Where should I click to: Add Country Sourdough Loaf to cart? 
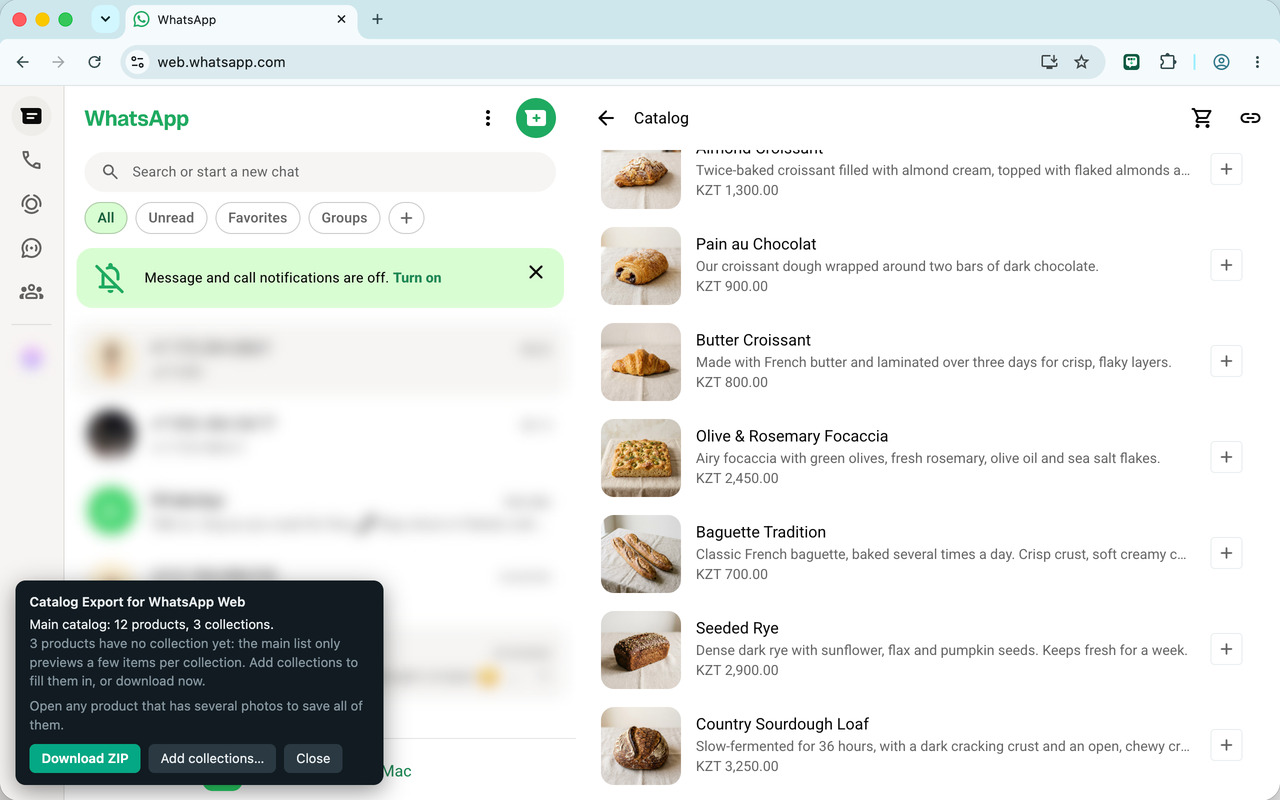click(1226, 745)
